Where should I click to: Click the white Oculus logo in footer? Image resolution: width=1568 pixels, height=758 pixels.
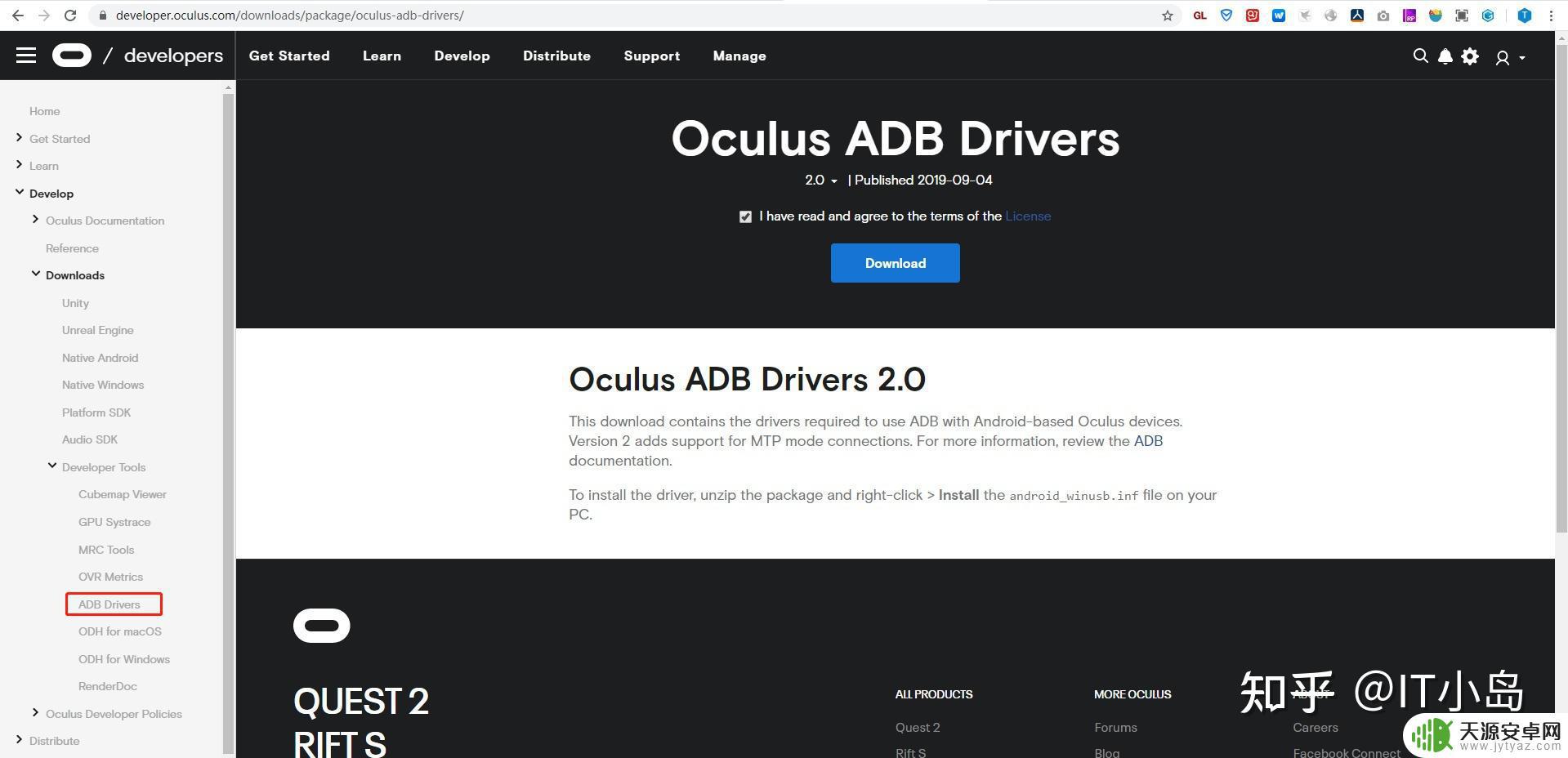(321, 626)
